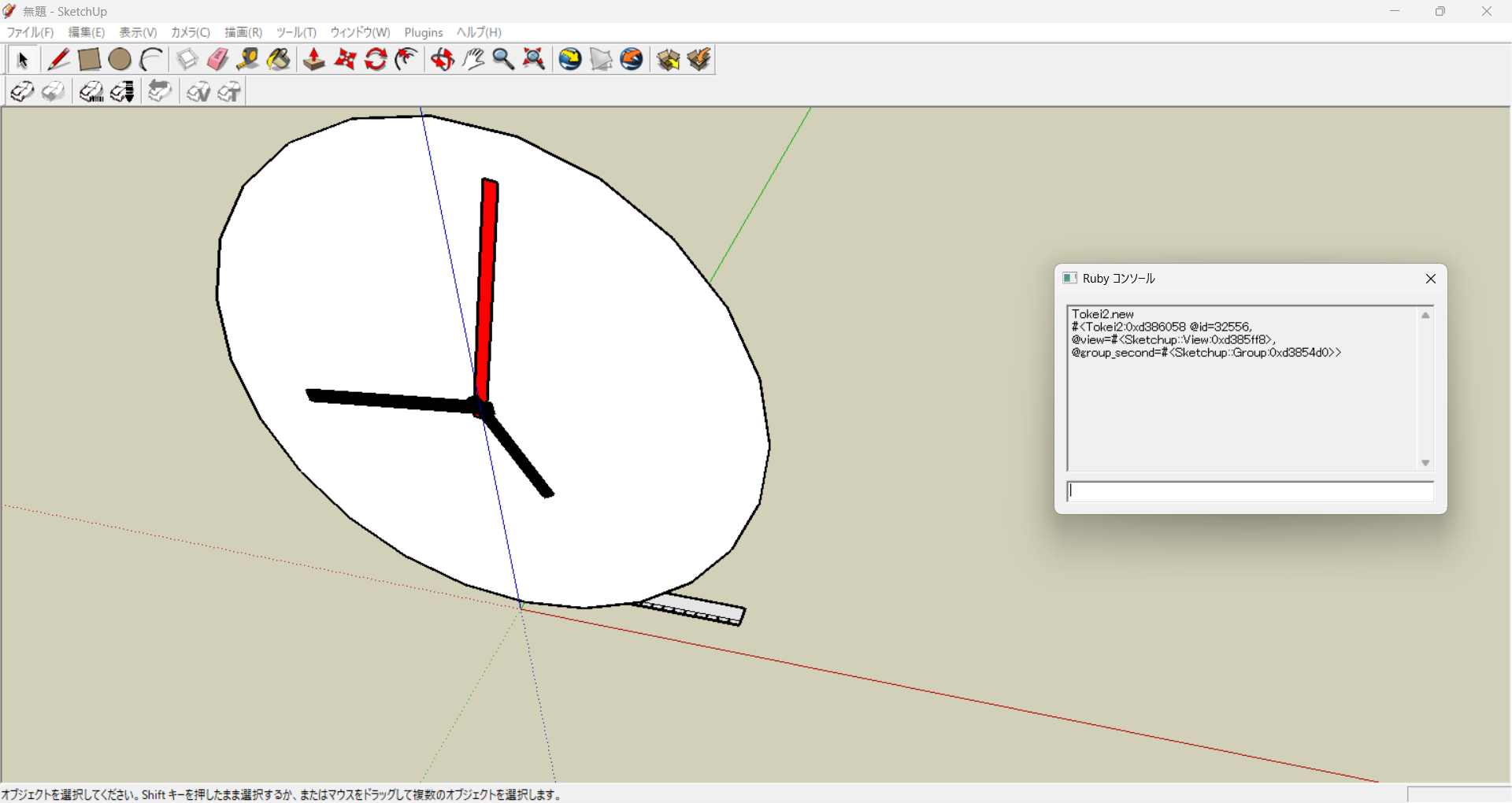Open the ファイル(F) menu
This screenshot has height=803, width=1512.
pyautogui.click(x=30, y=32)
